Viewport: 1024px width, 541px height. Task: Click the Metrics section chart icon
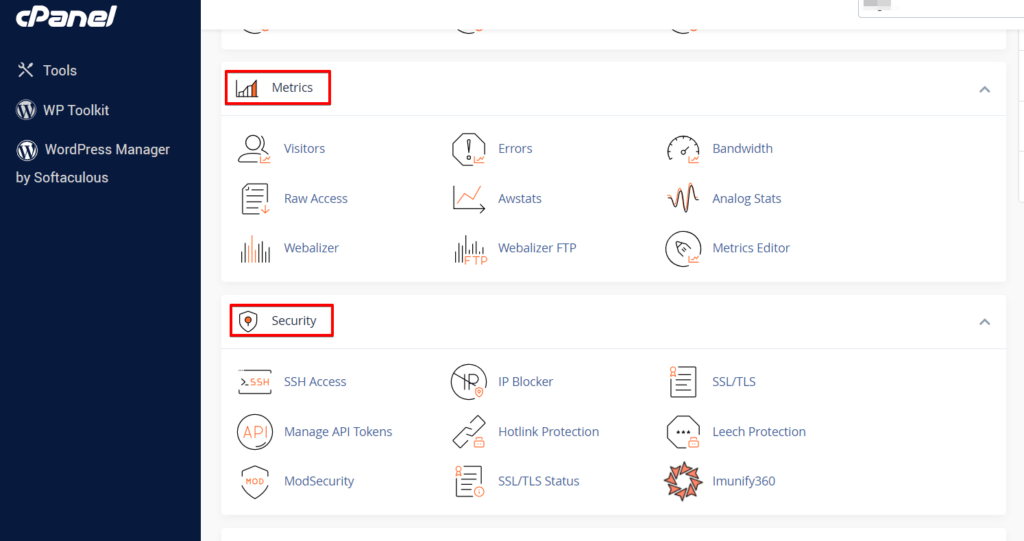247,88
